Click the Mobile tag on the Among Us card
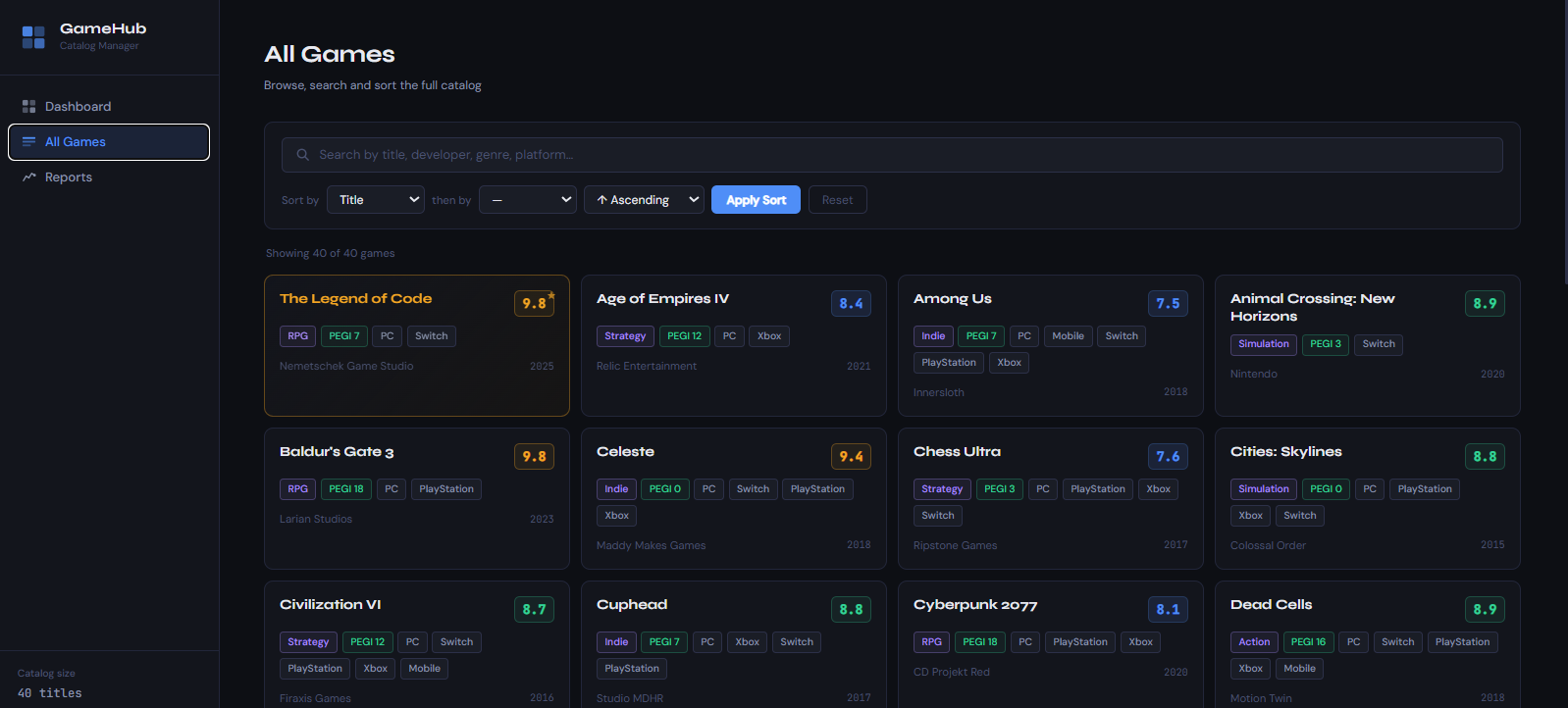The image size is (1568, 708). (x=1068, y=336)
